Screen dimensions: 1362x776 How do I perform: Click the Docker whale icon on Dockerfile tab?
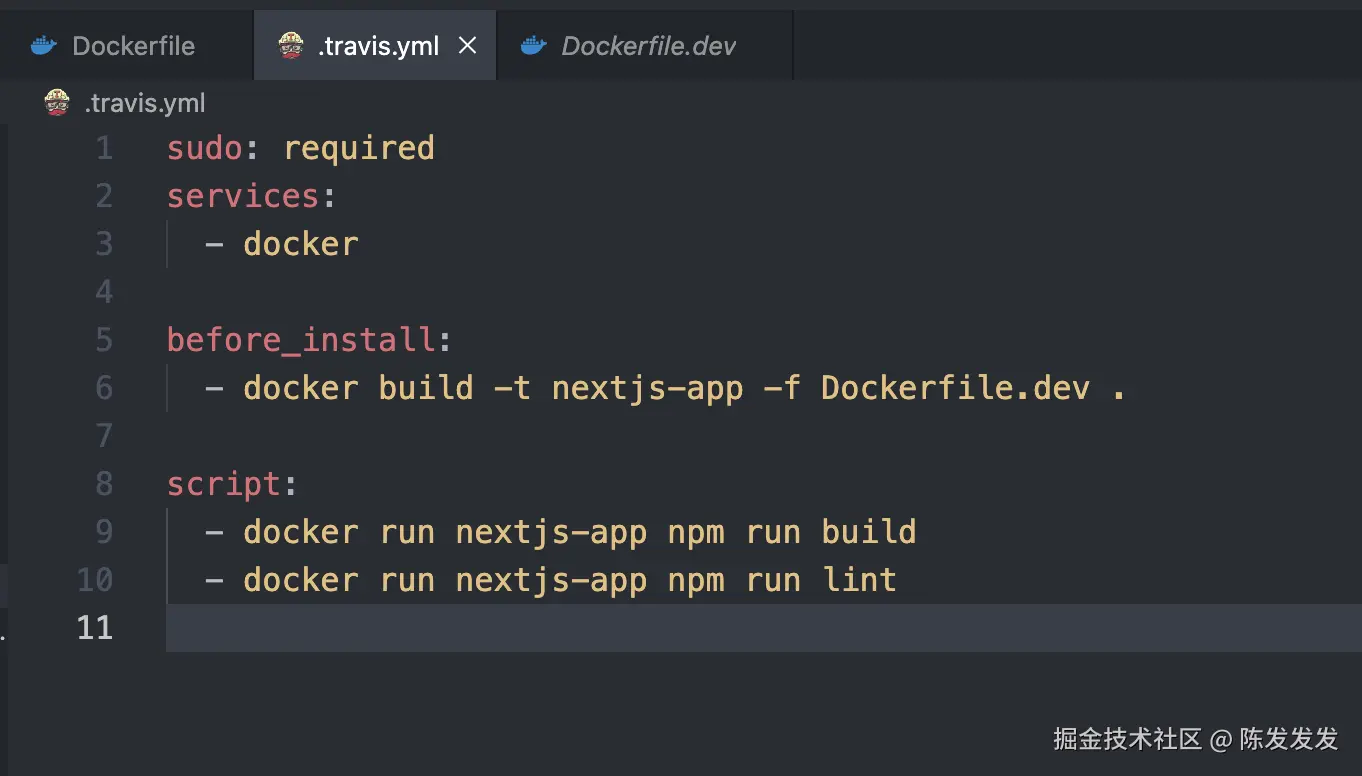[43, 46]
